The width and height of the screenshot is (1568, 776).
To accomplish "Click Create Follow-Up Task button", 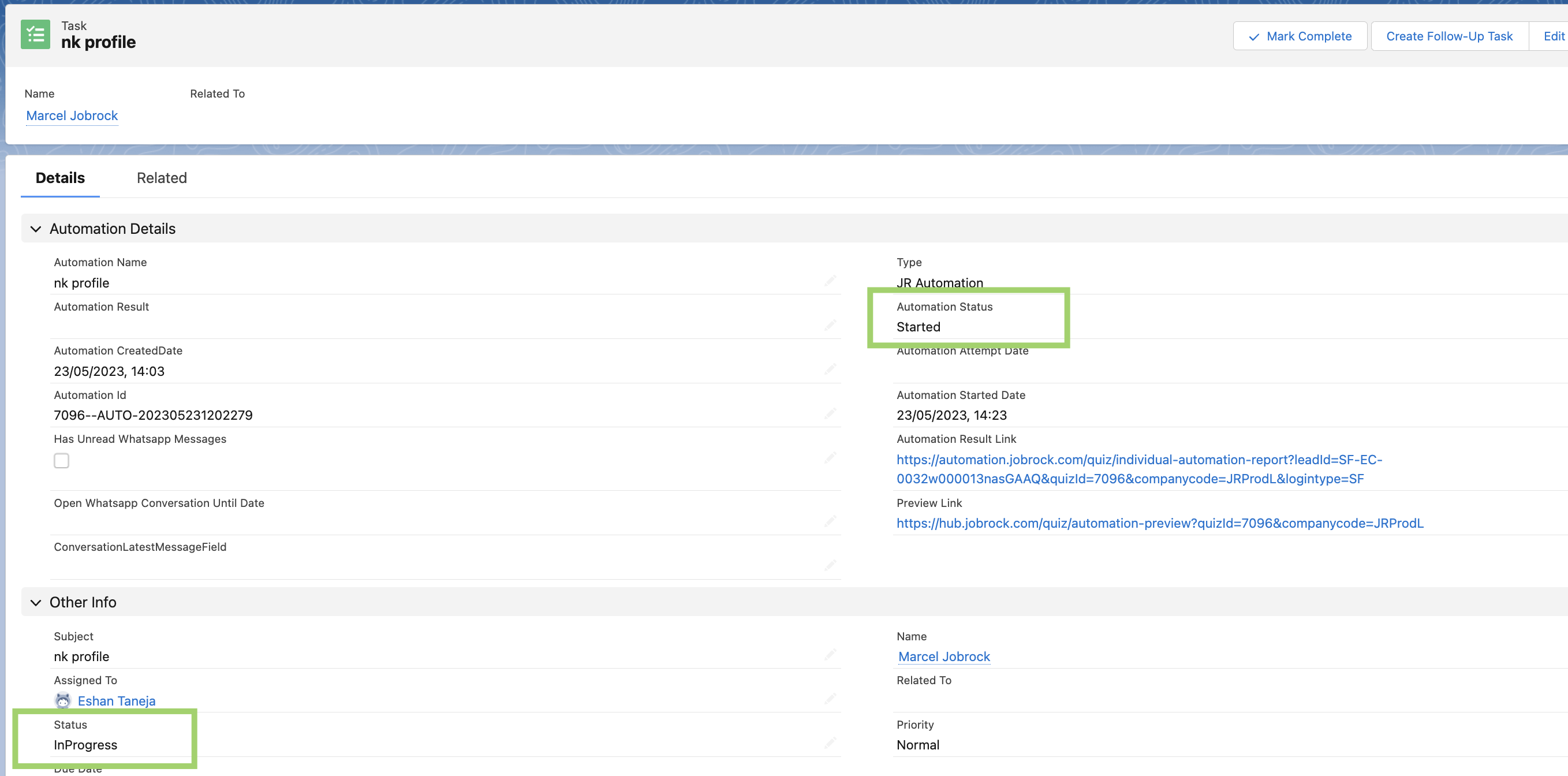I will pyautogui.click(x=1448, y=36).
